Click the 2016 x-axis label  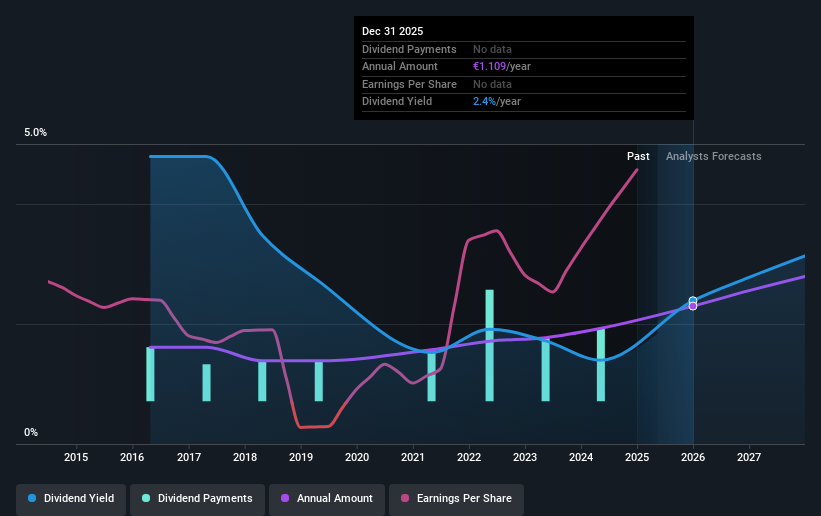[x=132, y=457]
